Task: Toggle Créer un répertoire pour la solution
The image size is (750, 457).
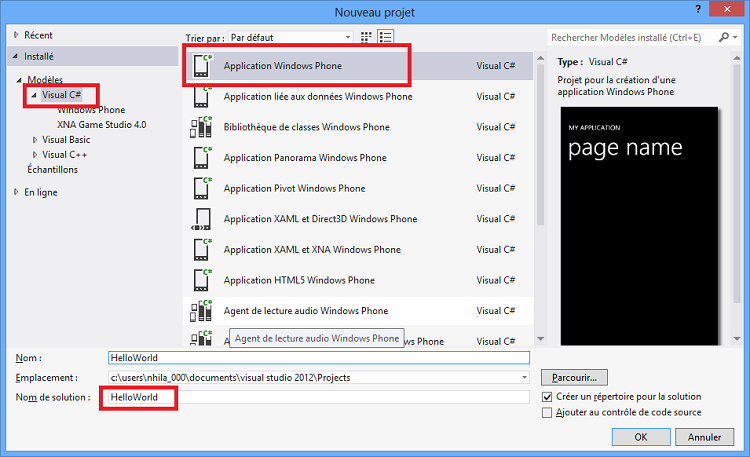Action: click(547, 397)
